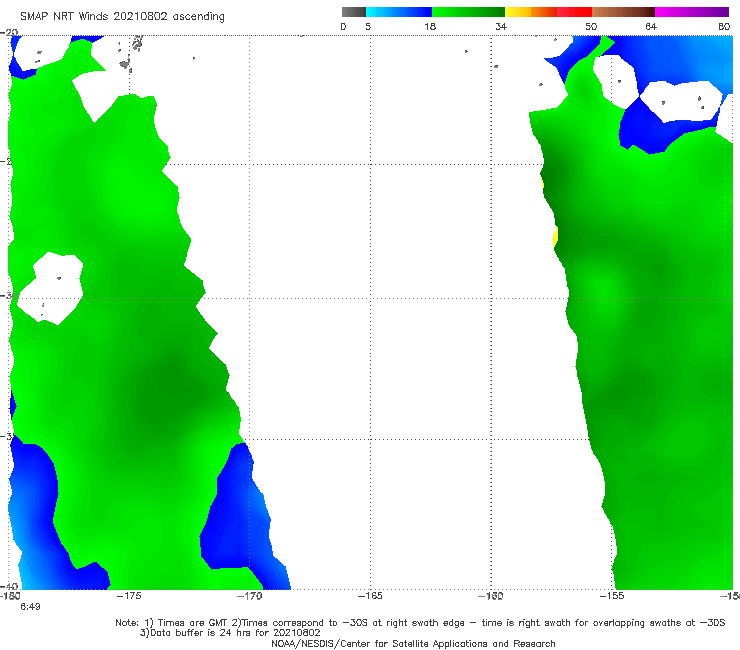The image size is (740, 650).
Task: Select the cyan-to-blue segment of the color scale
Action: [x=399, y=12]
